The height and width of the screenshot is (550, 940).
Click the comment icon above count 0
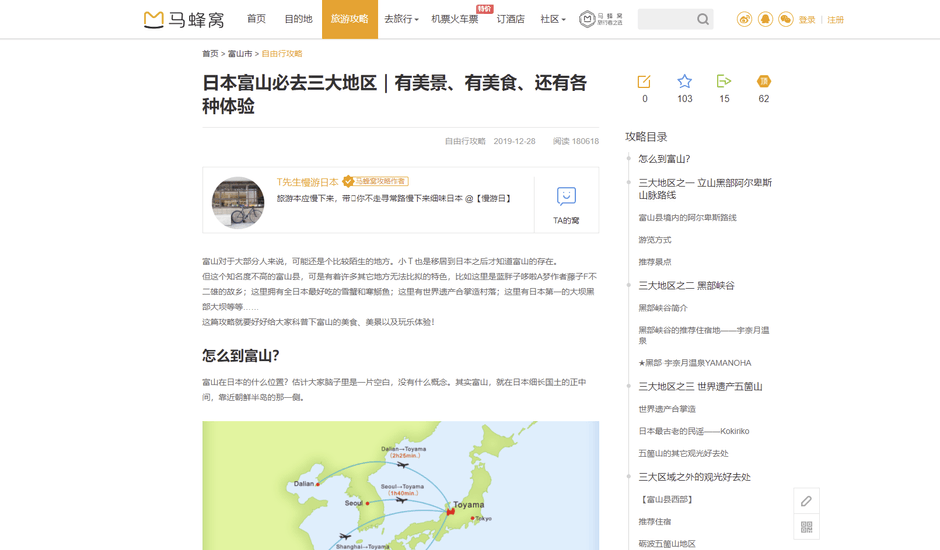pyautogui.click(x=644, y=81)
